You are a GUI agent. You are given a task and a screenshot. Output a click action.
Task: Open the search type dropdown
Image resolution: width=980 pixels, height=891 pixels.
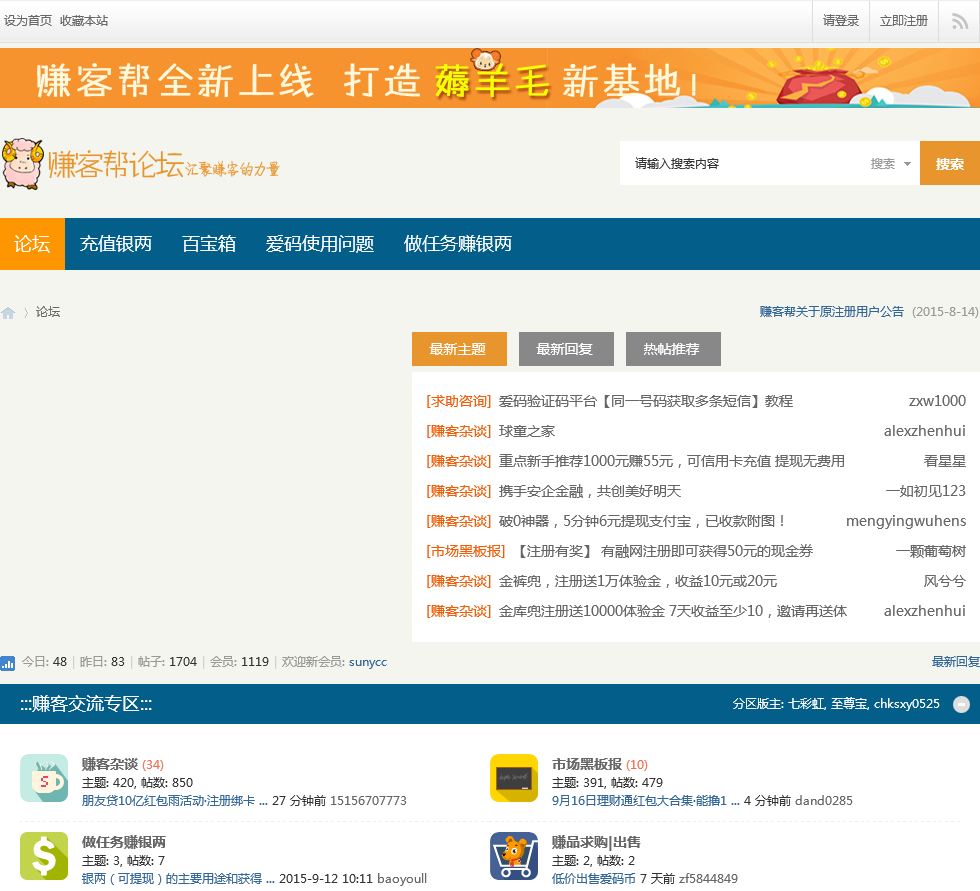[891, 164]
